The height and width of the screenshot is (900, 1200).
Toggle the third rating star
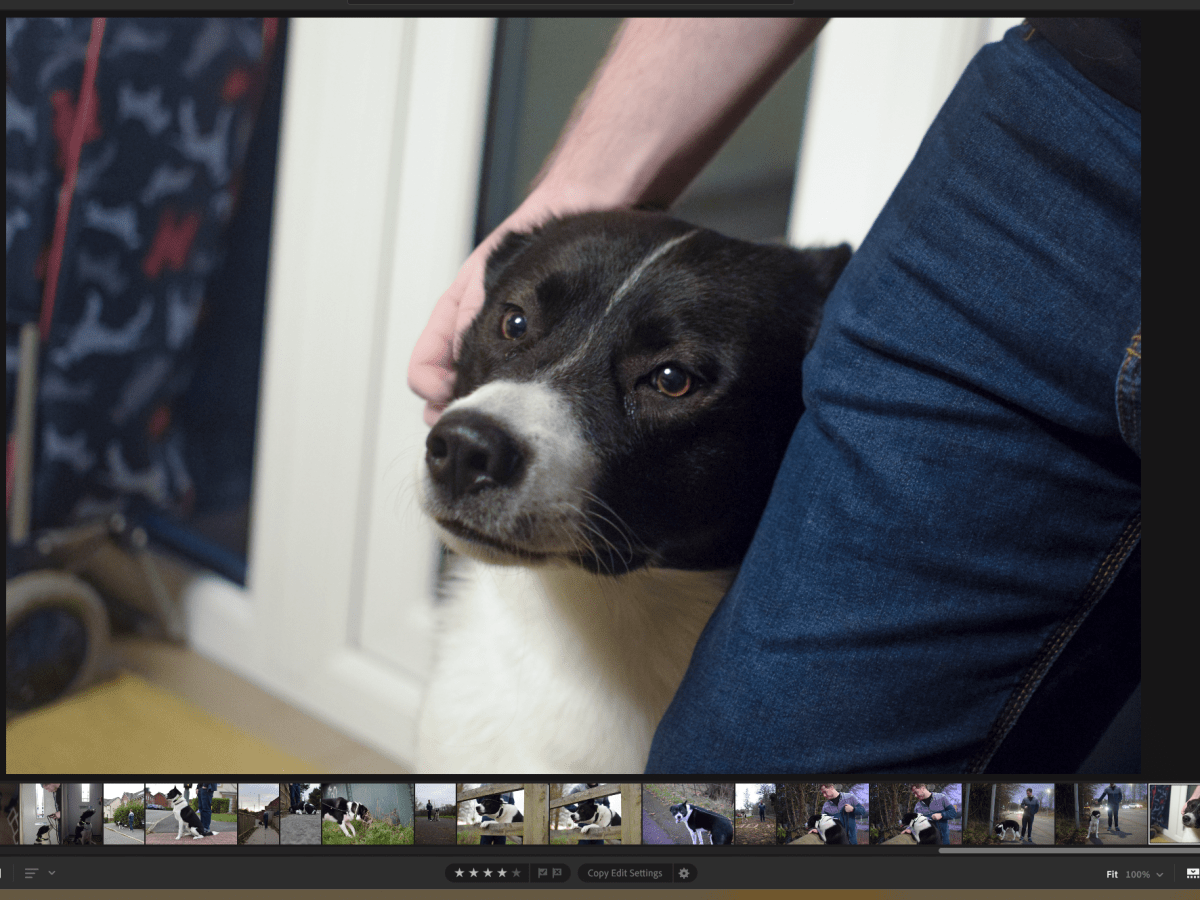[489, 872]
